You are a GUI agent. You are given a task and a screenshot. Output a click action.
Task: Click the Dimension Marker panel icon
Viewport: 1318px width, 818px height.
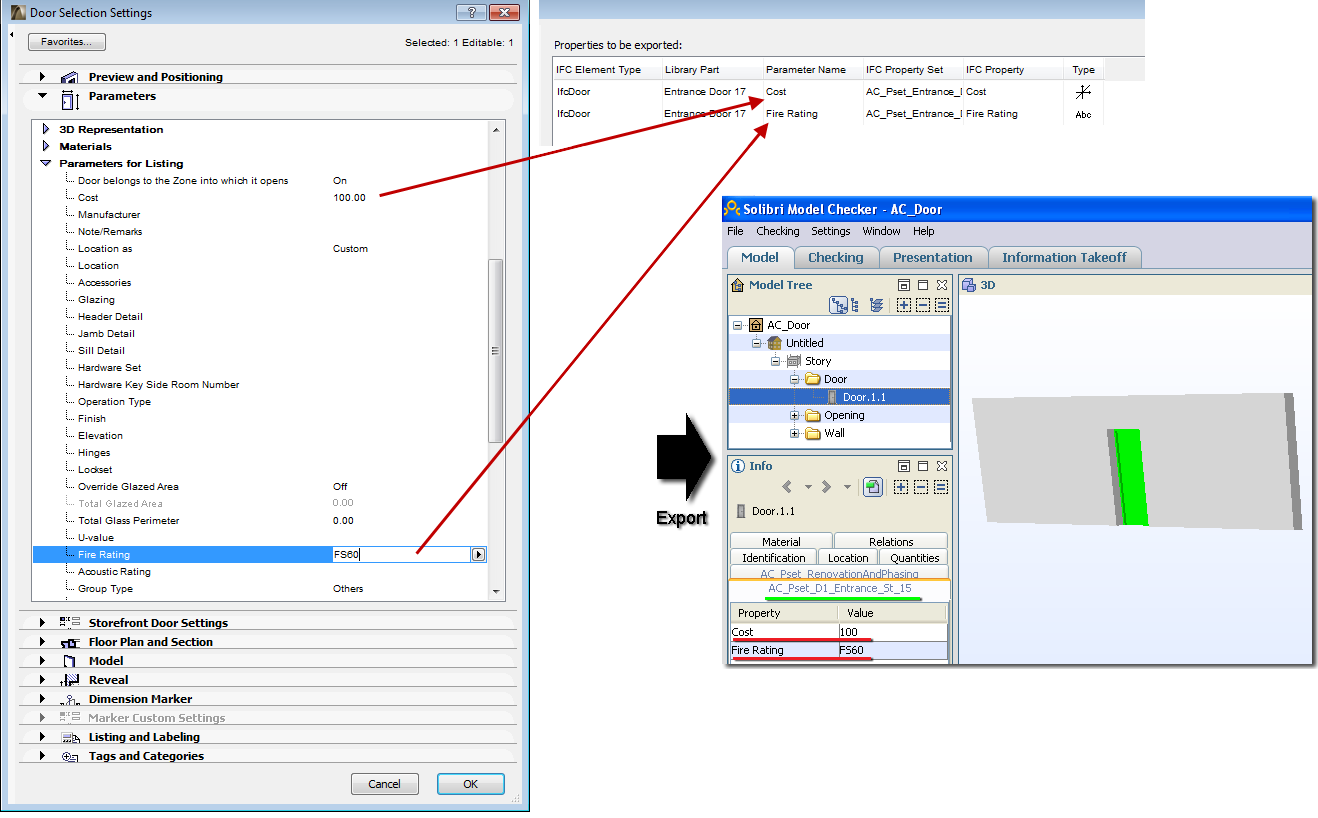69,699
